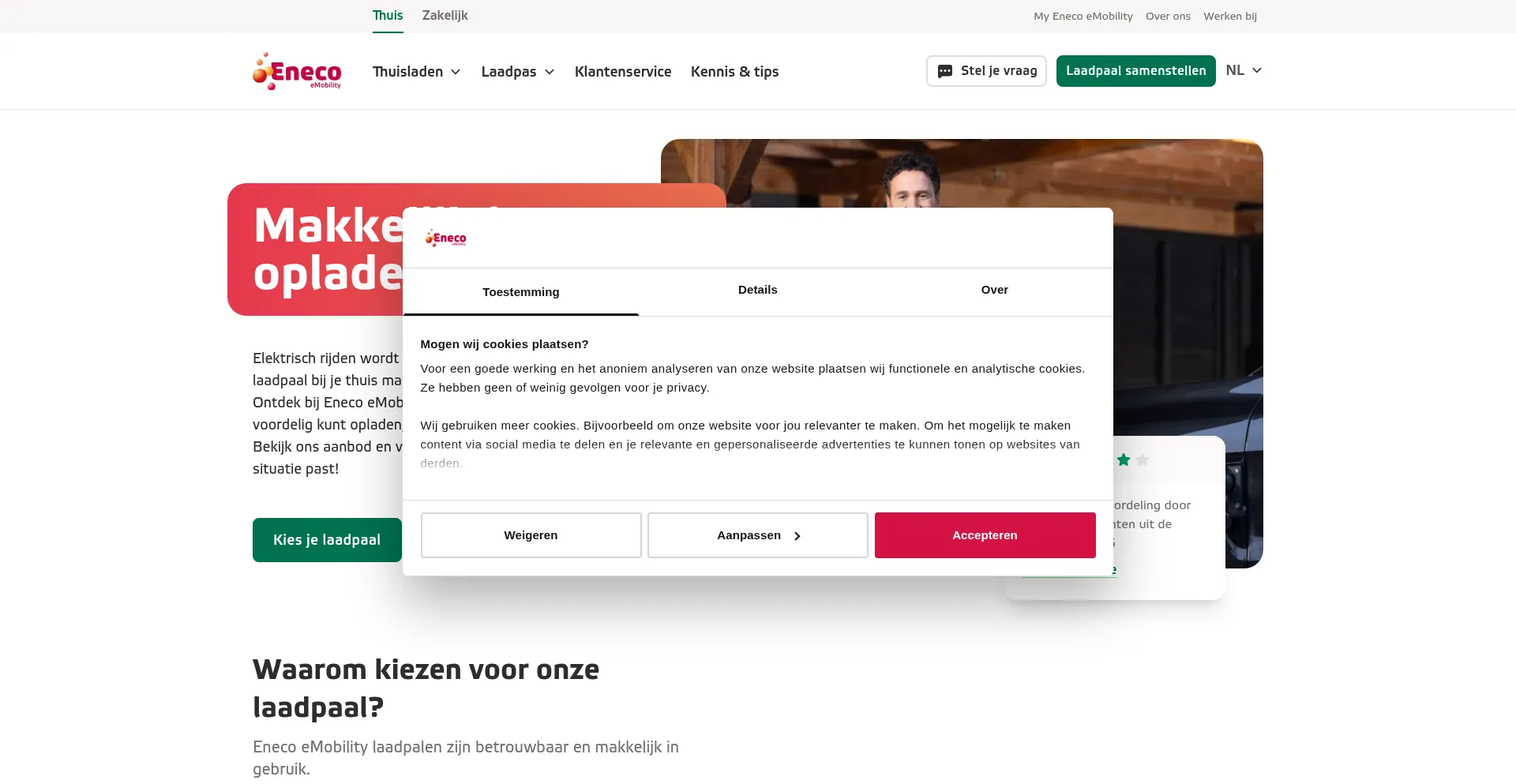Viewport: 1516px width, 784px height.
Task: Click the Laadpaal samenstellen button
Action: click(x=1136, y=71)
